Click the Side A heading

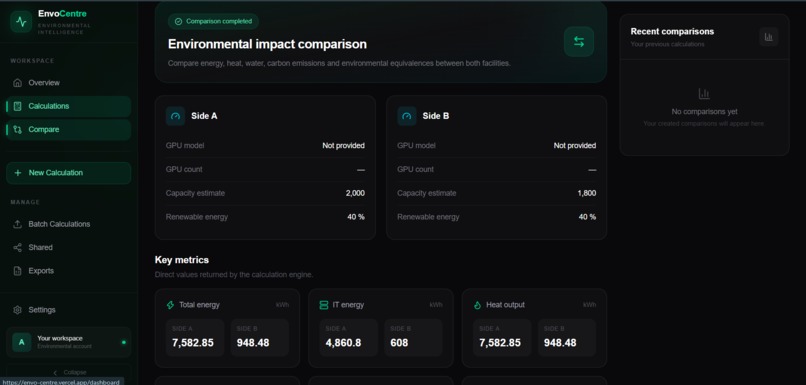[204, 116]
